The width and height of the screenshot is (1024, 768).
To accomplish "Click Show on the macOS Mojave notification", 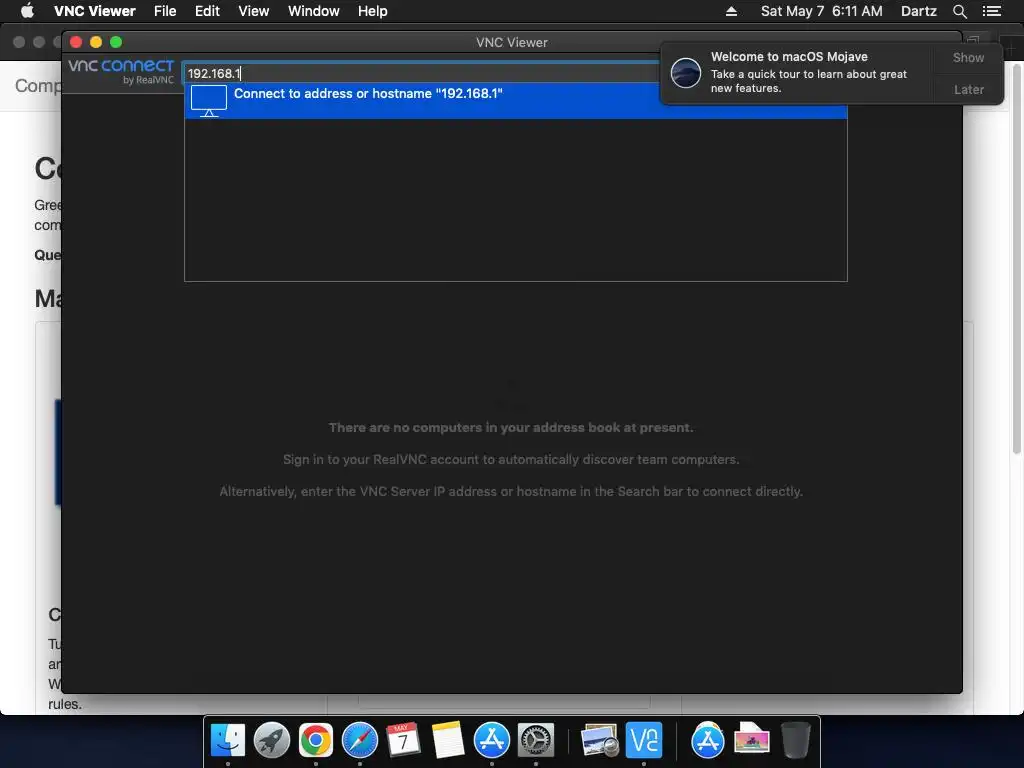I will pos(968,57).
